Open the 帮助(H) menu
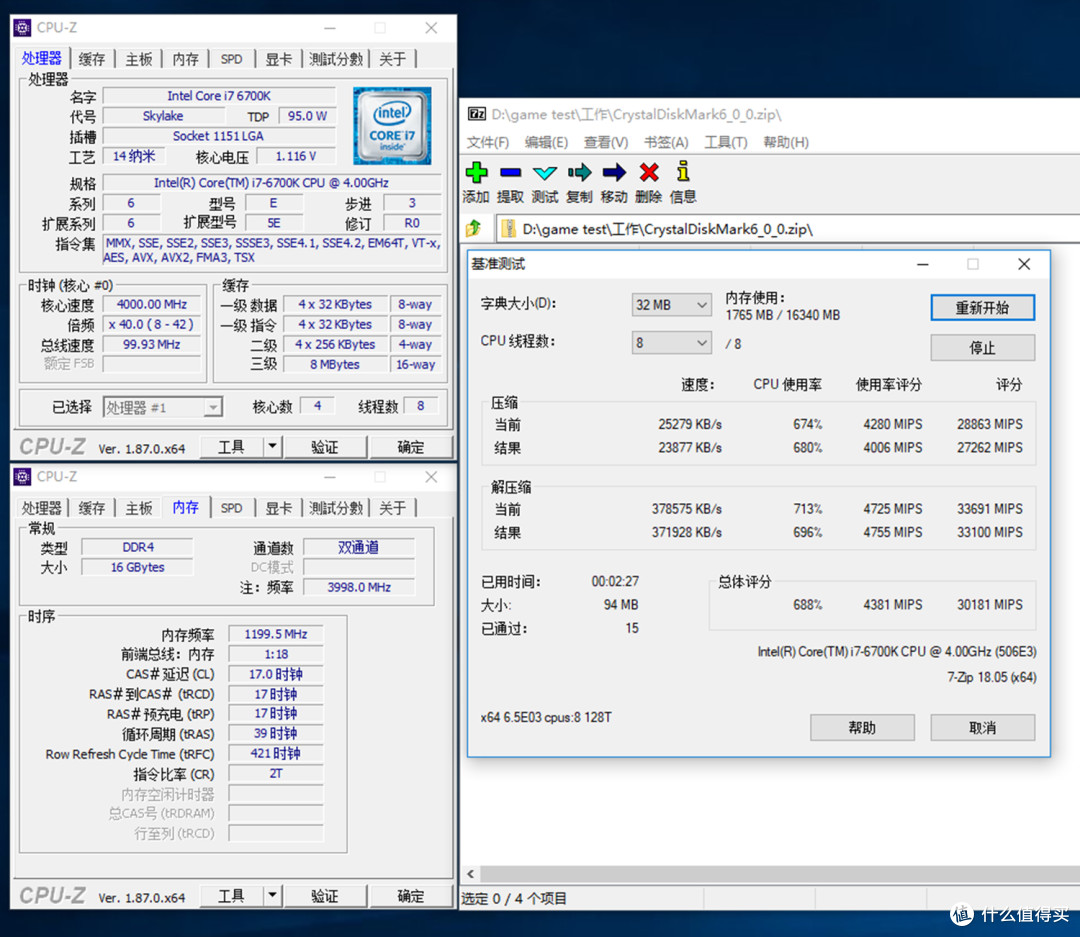Image resolution: width=1080 pixels, height=937 pixels. (x=785, y=142)
